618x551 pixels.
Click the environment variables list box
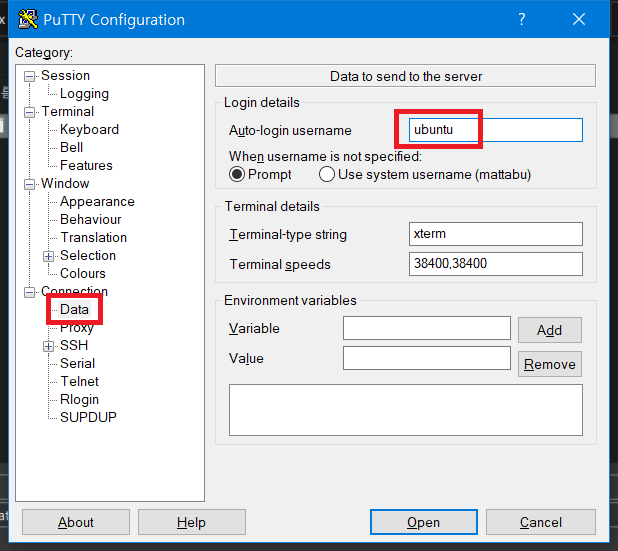(406, 410)
